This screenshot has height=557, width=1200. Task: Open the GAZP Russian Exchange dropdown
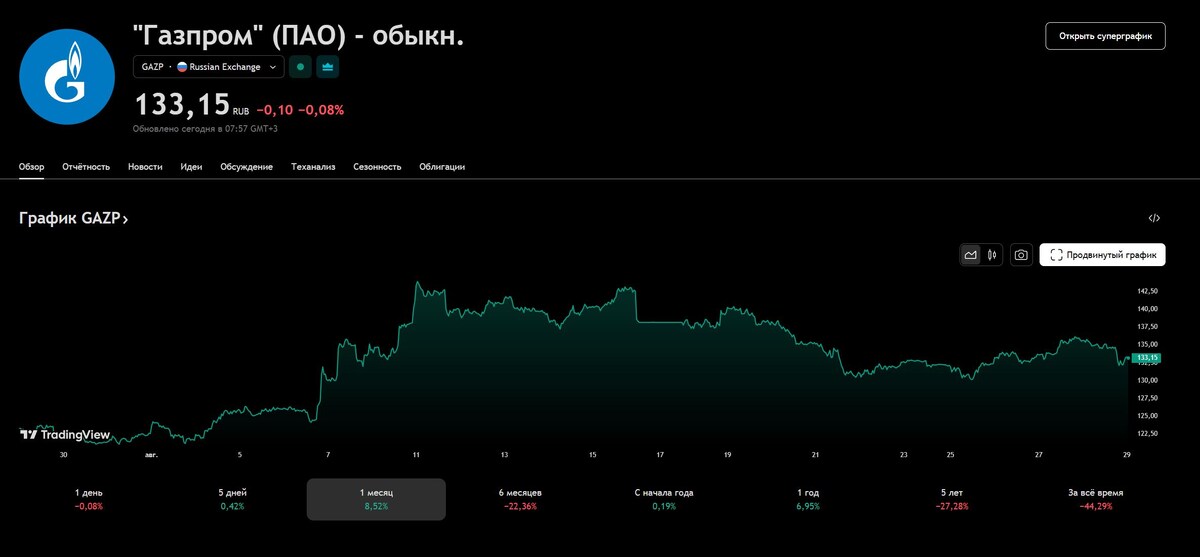tap(208, 67)
